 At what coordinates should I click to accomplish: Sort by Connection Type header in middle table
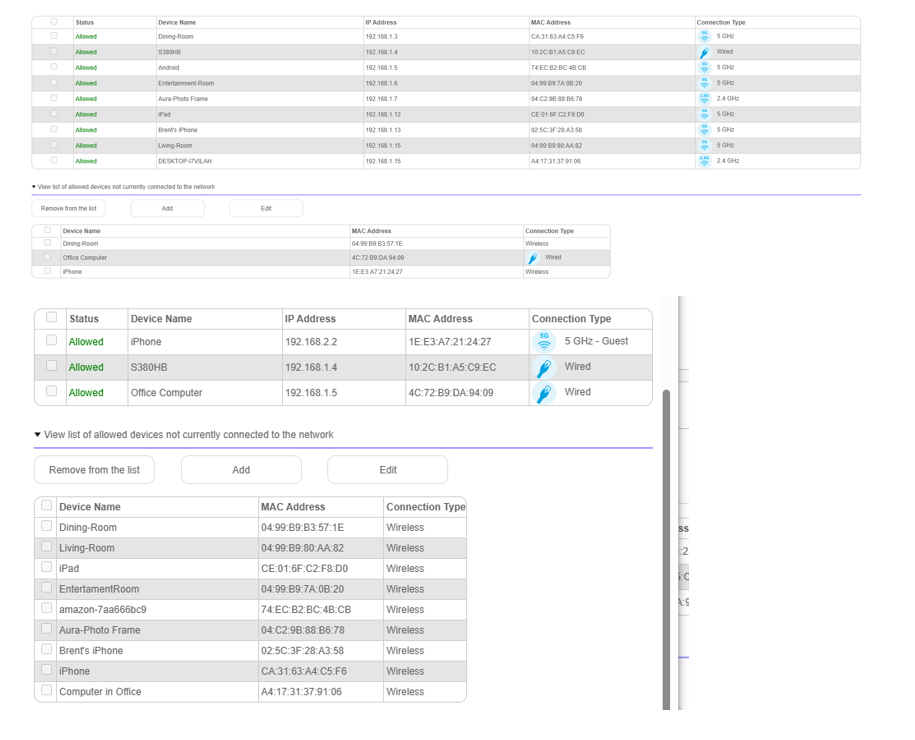571,319
